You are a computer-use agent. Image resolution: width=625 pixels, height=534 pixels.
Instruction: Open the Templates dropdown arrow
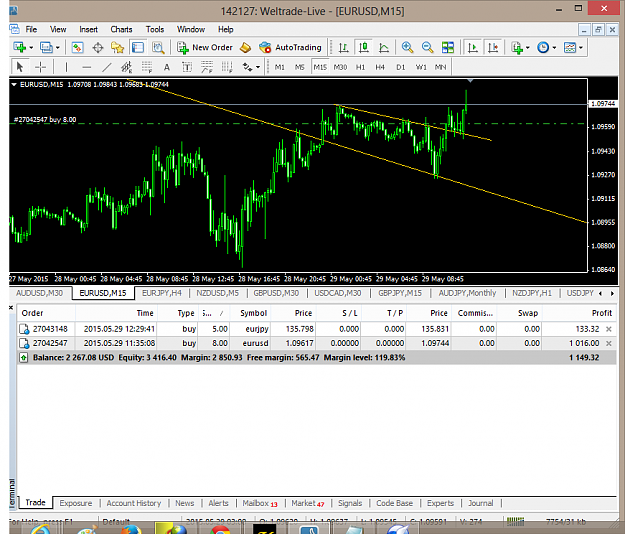[581, 48]
